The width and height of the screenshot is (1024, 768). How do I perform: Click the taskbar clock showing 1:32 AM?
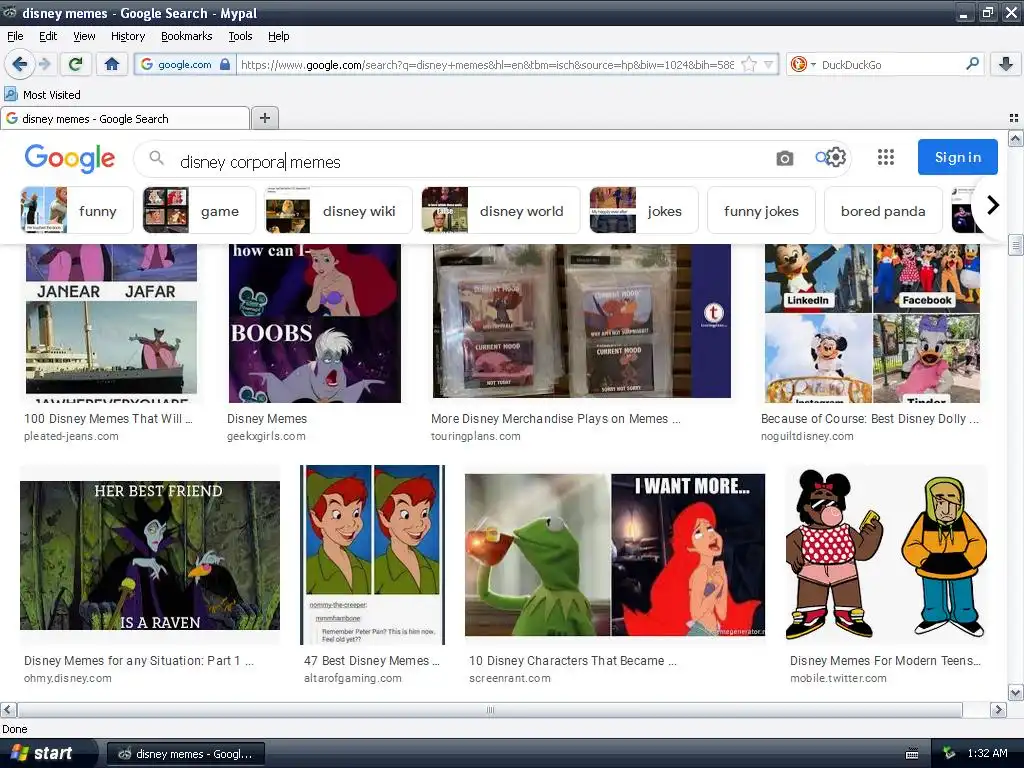point(987,753)
